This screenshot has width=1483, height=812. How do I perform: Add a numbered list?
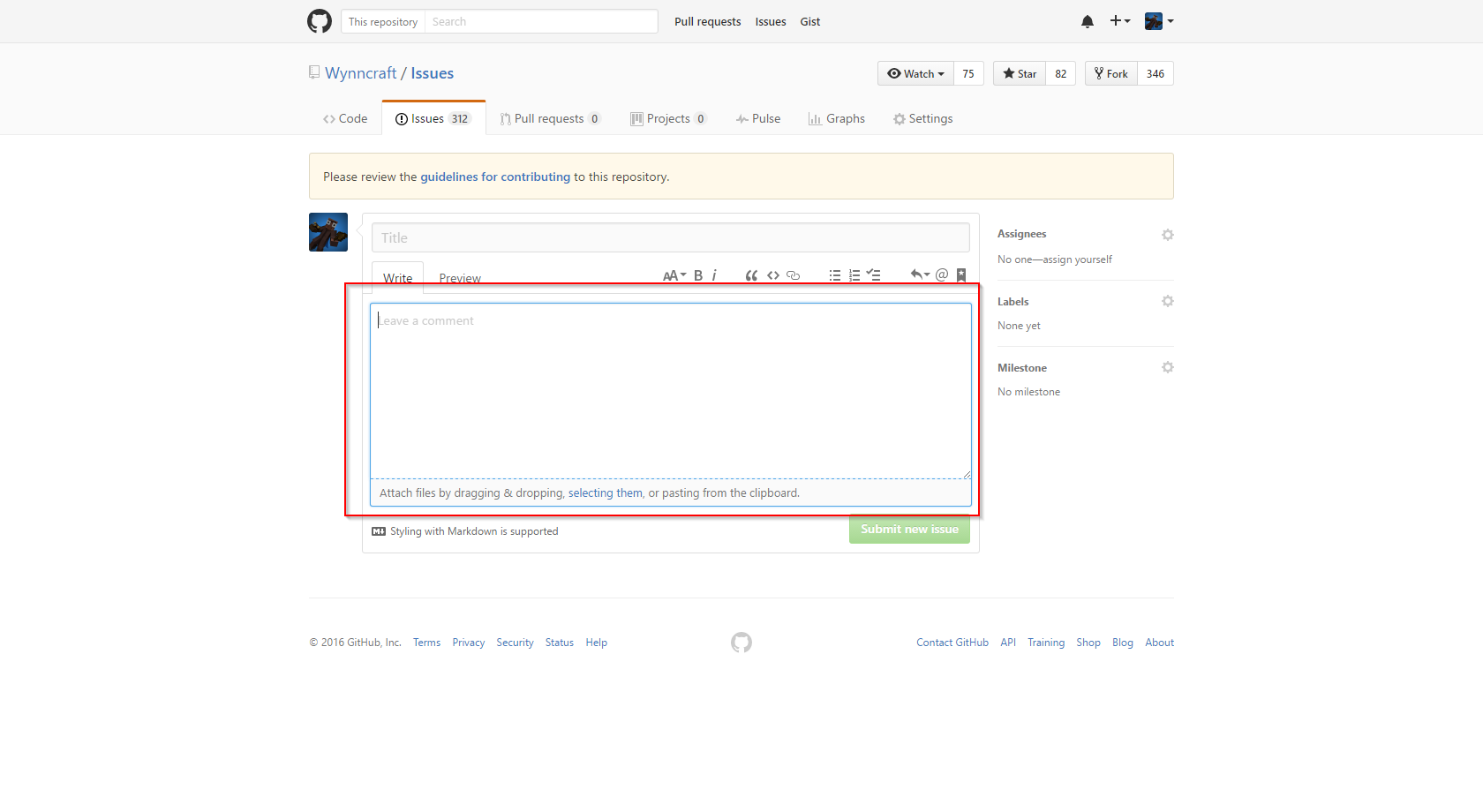point(854,275)
